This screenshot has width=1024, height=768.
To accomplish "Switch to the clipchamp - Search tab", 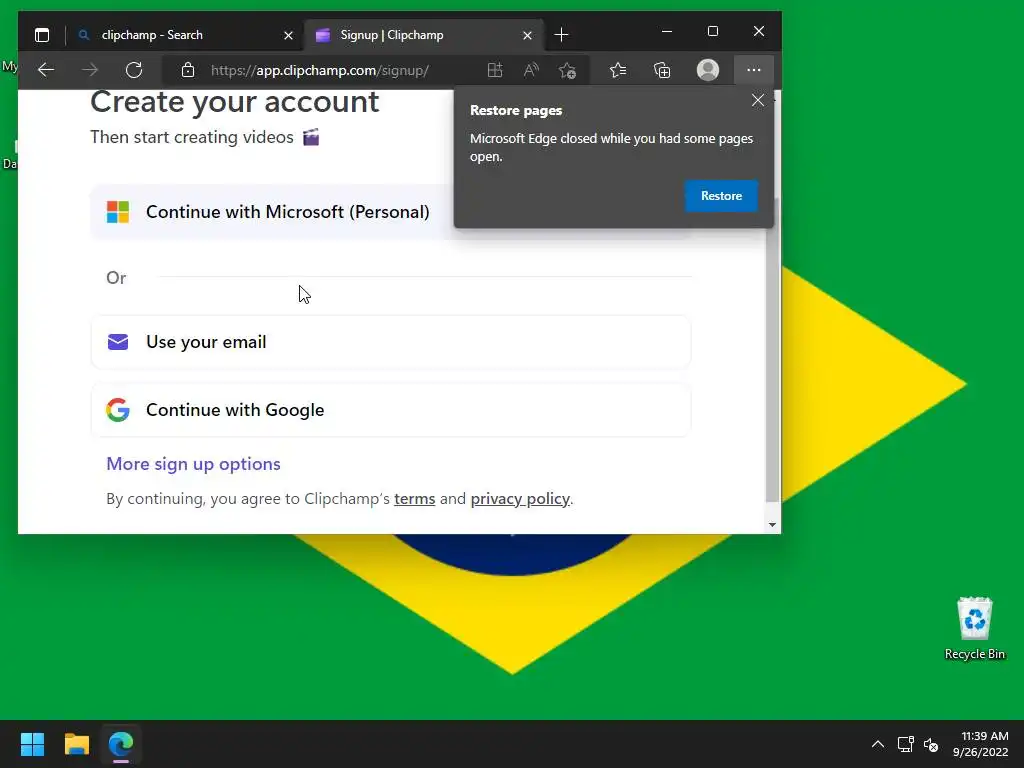I will pyautogui.click(x=186, y=35).
